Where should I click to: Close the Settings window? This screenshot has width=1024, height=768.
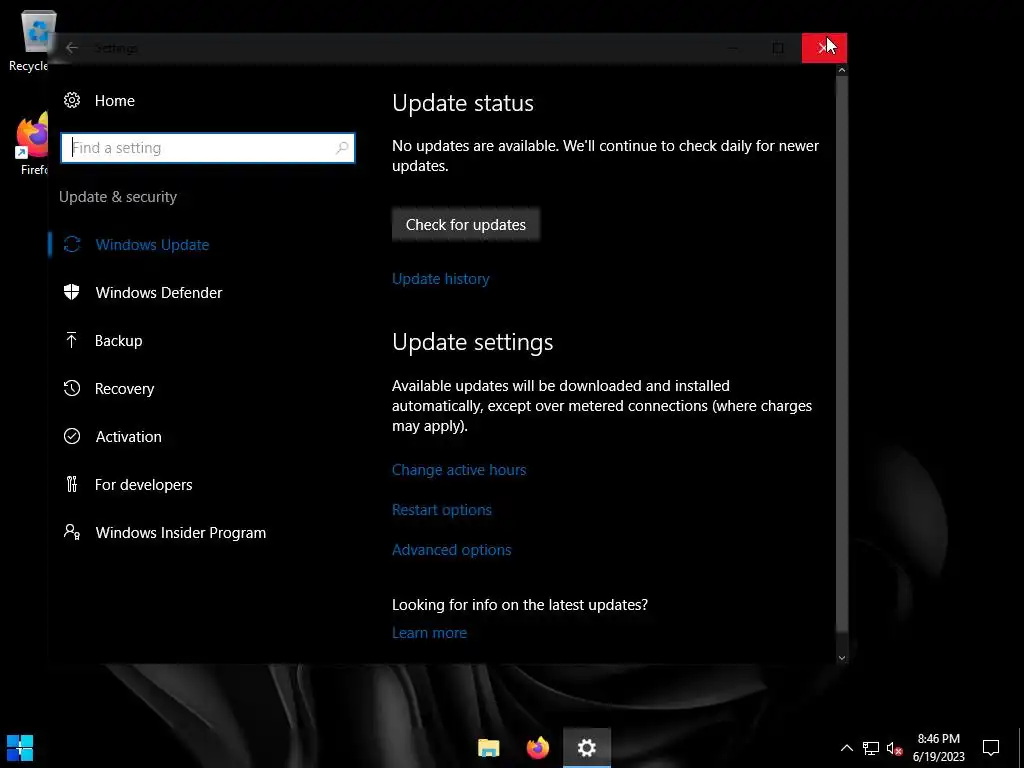point(824,48)
